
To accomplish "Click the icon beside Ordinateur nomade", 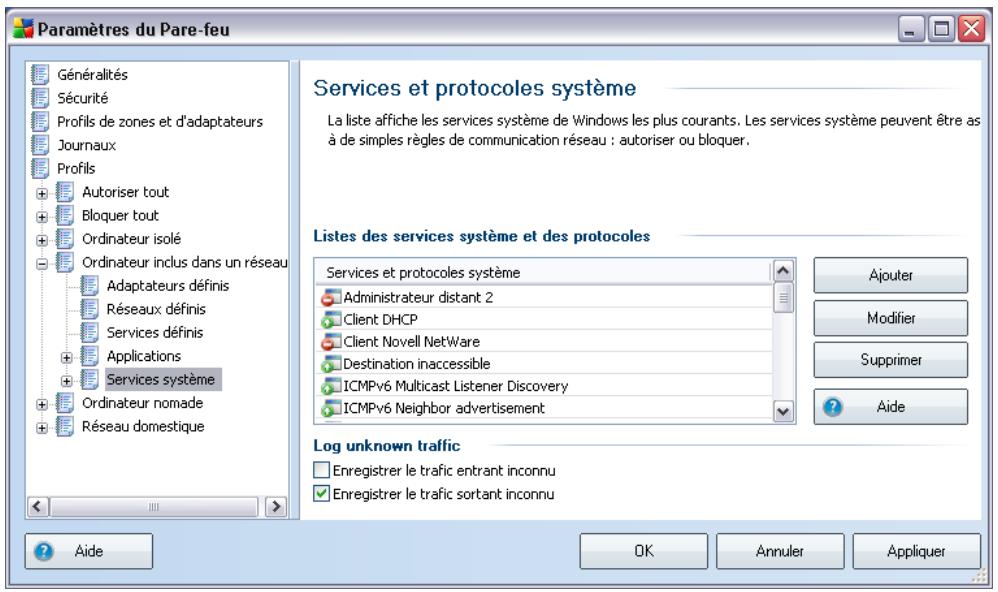I will [65, 404].
